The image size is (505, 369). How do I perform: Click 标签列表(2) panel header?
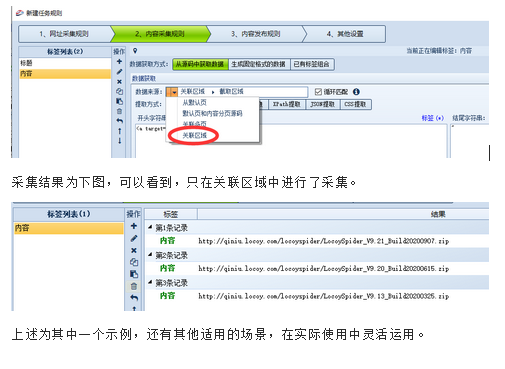65,52
